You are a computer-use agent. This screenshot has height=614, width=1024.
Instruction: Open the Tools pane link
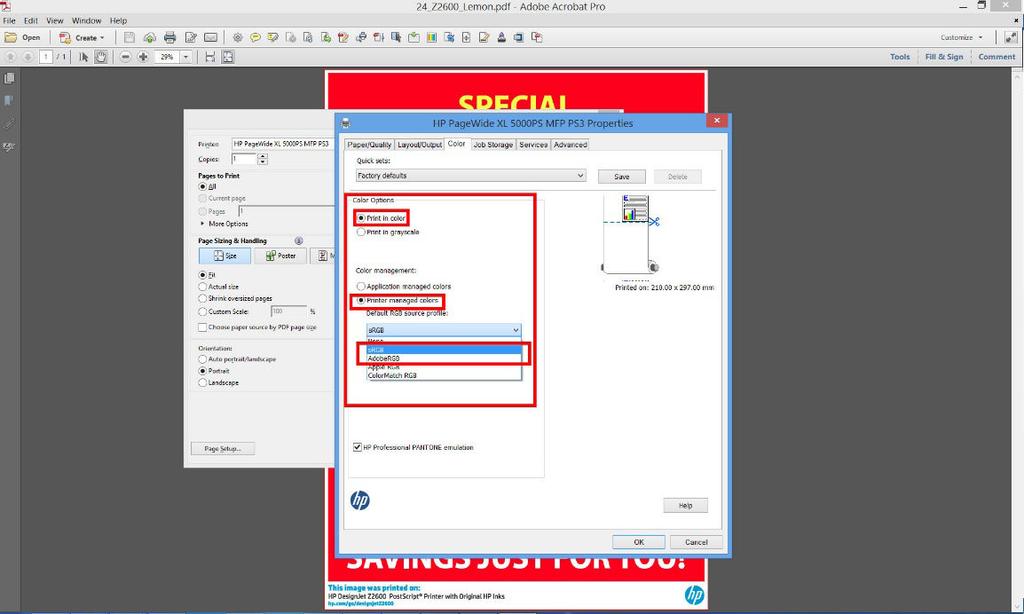click(x=900, y=57)
